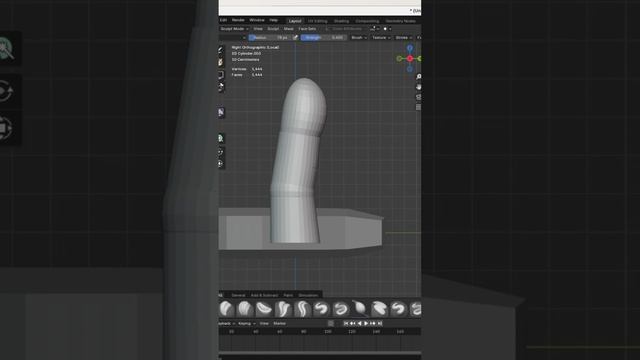The height and width of the screenshot is (360, 640).
Task: Click the blue Z axis on the gizmo
Action: (410, 48)
